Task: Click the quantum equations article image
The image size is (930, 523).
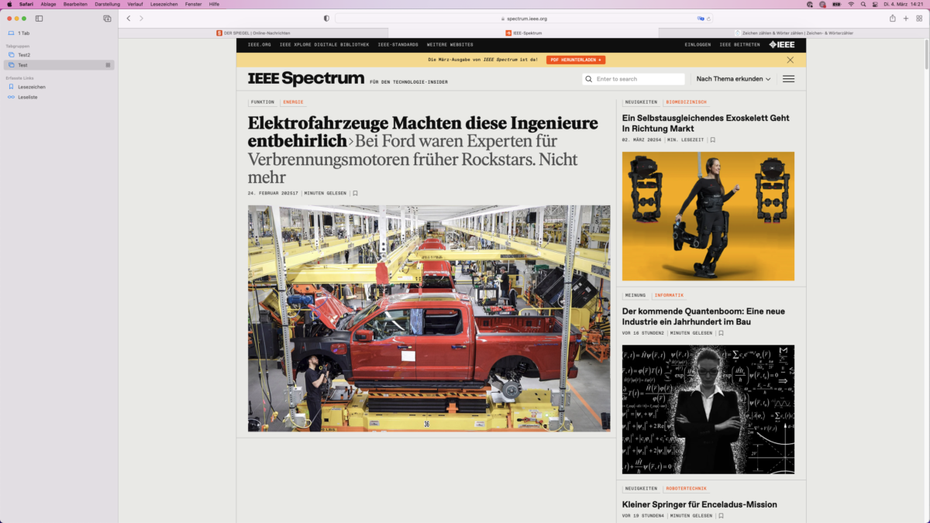Action: [x=708, y=409]
